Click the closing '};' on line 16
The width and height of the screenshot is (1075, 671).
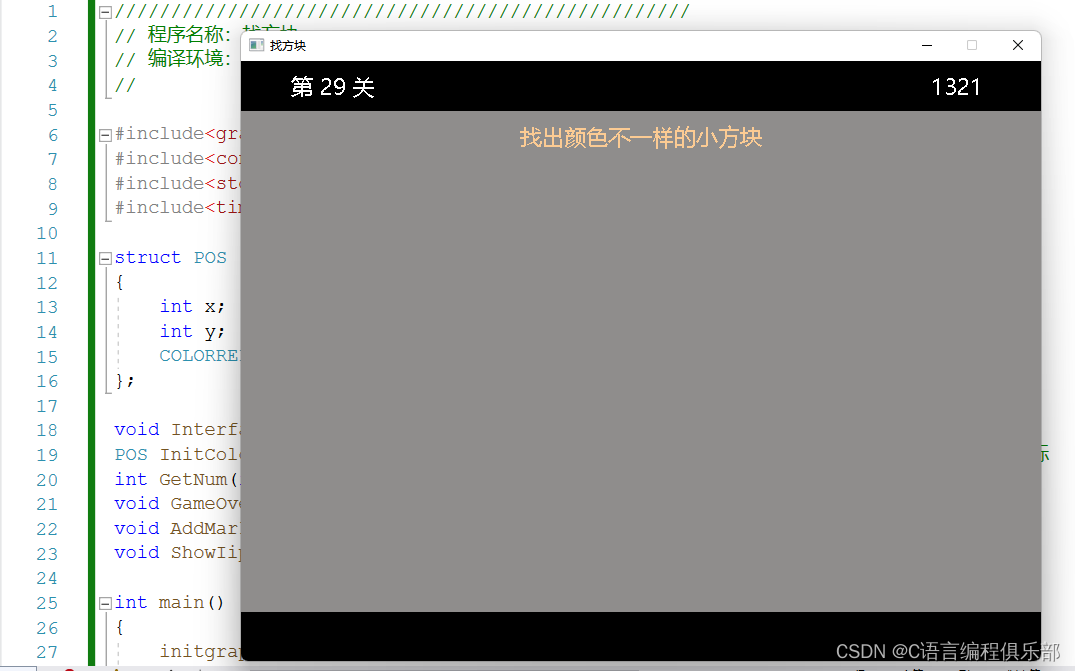125,380
